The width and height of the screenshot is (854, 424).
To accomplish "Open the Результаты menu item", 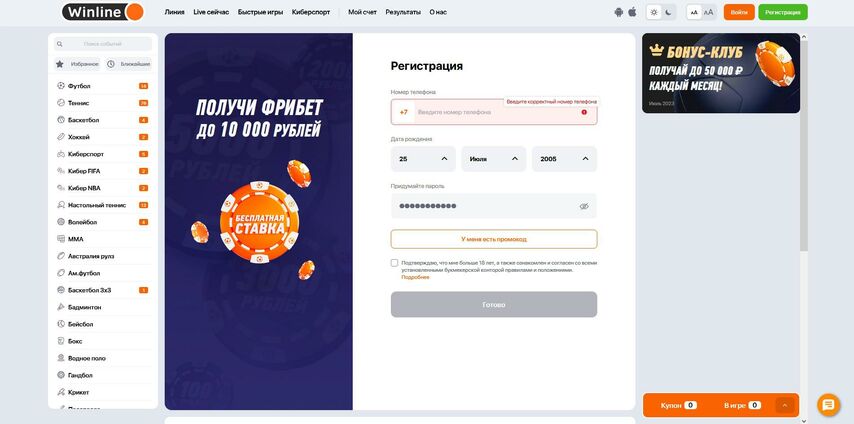I will [403, 12].
